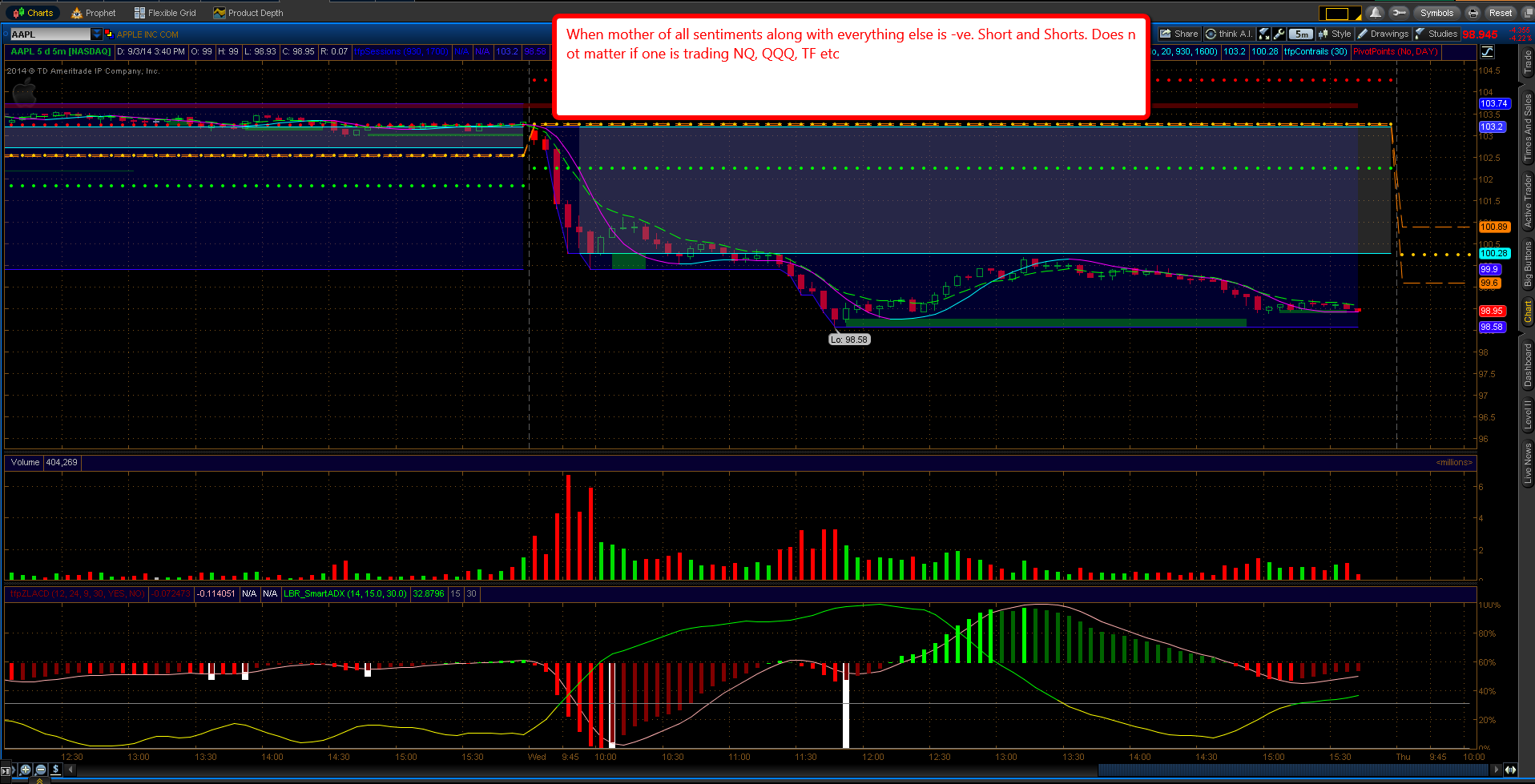
Task: Open the Trade side tab
Action: 1527,62
